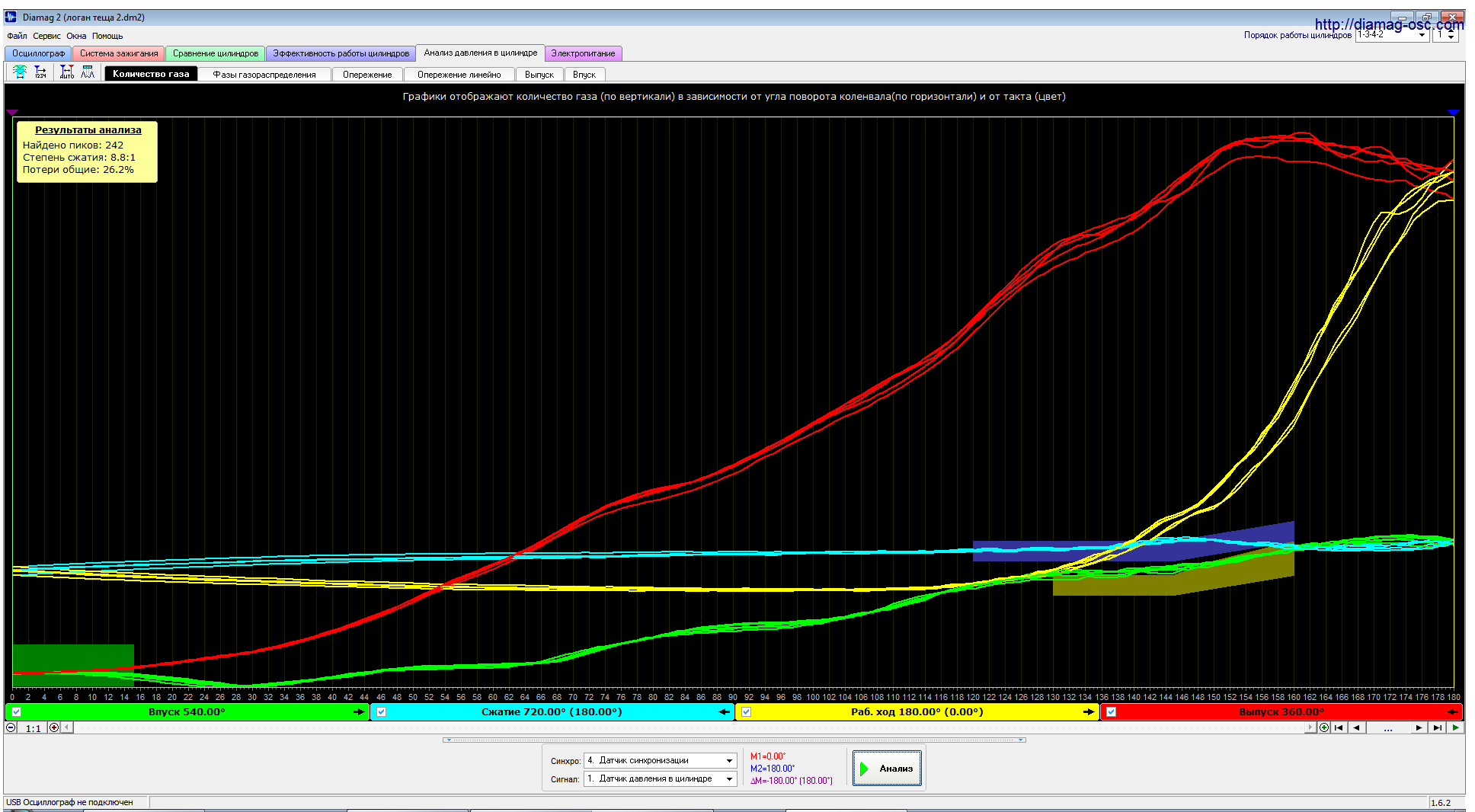Toggle the Раб. ход 180.00° checkbox
This screenshot has width=1475, height=812.
(x=747, y=712)
